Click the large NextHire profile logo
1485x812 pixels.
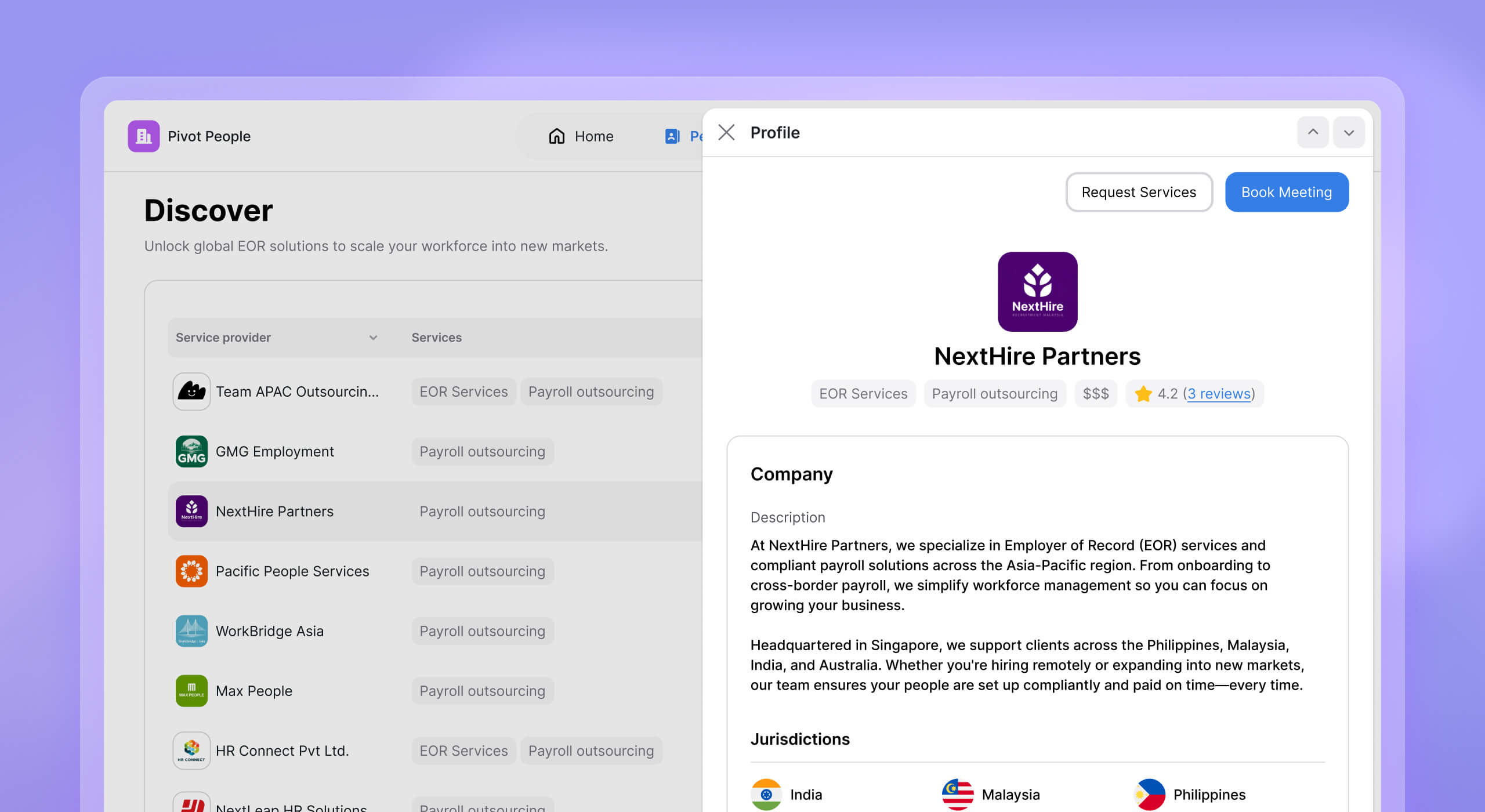tap(1037, 292)
